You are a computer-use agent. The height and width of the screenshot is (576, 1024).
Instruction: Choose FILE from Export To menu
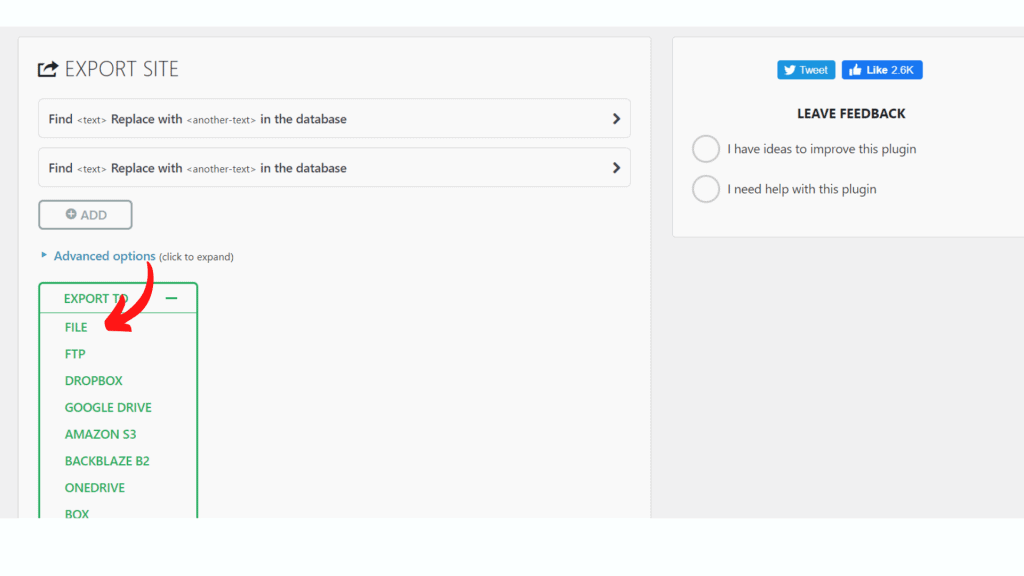point(76,327)
